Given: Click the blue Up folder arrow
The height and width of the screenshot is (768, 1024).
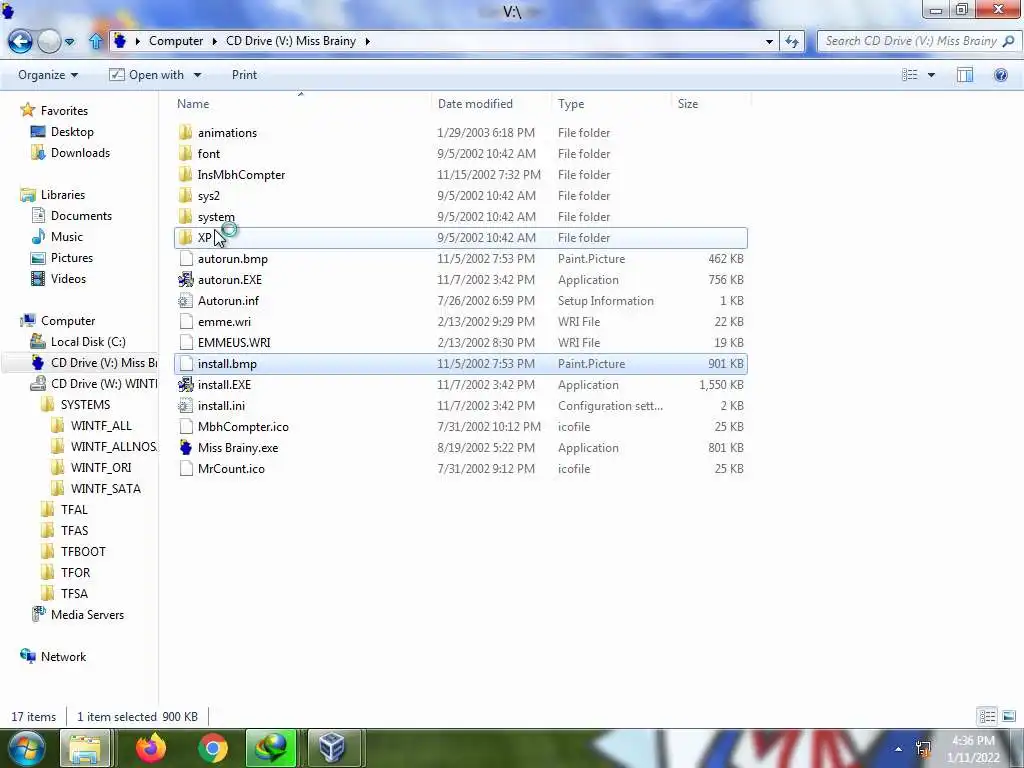Looking at the screenshot, I should [x=96, y=41].
